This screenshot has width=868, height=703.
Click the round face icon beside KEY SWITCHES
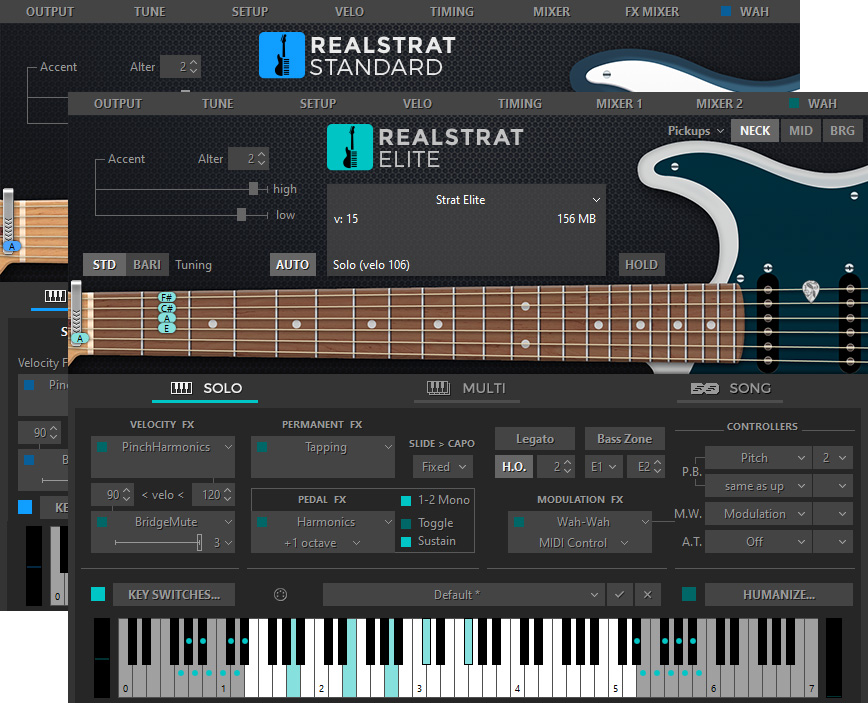pyautogui.click(x=279, y=594)
